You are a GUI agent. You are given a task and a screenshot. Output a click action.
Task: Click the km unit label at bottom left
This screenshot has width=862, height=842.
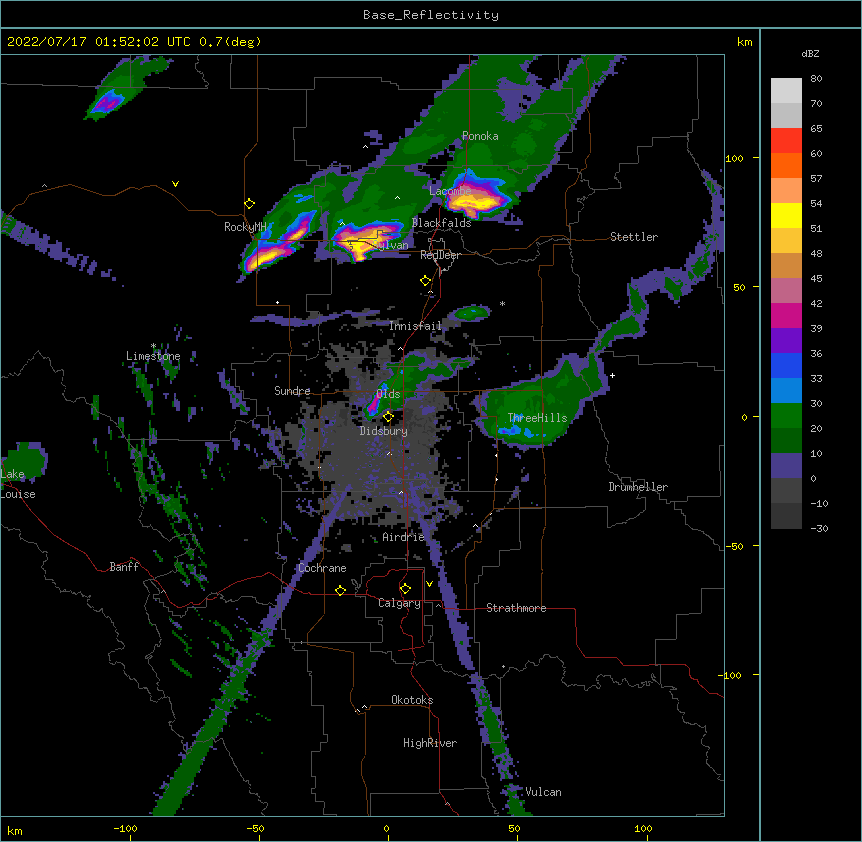(15, 831)
